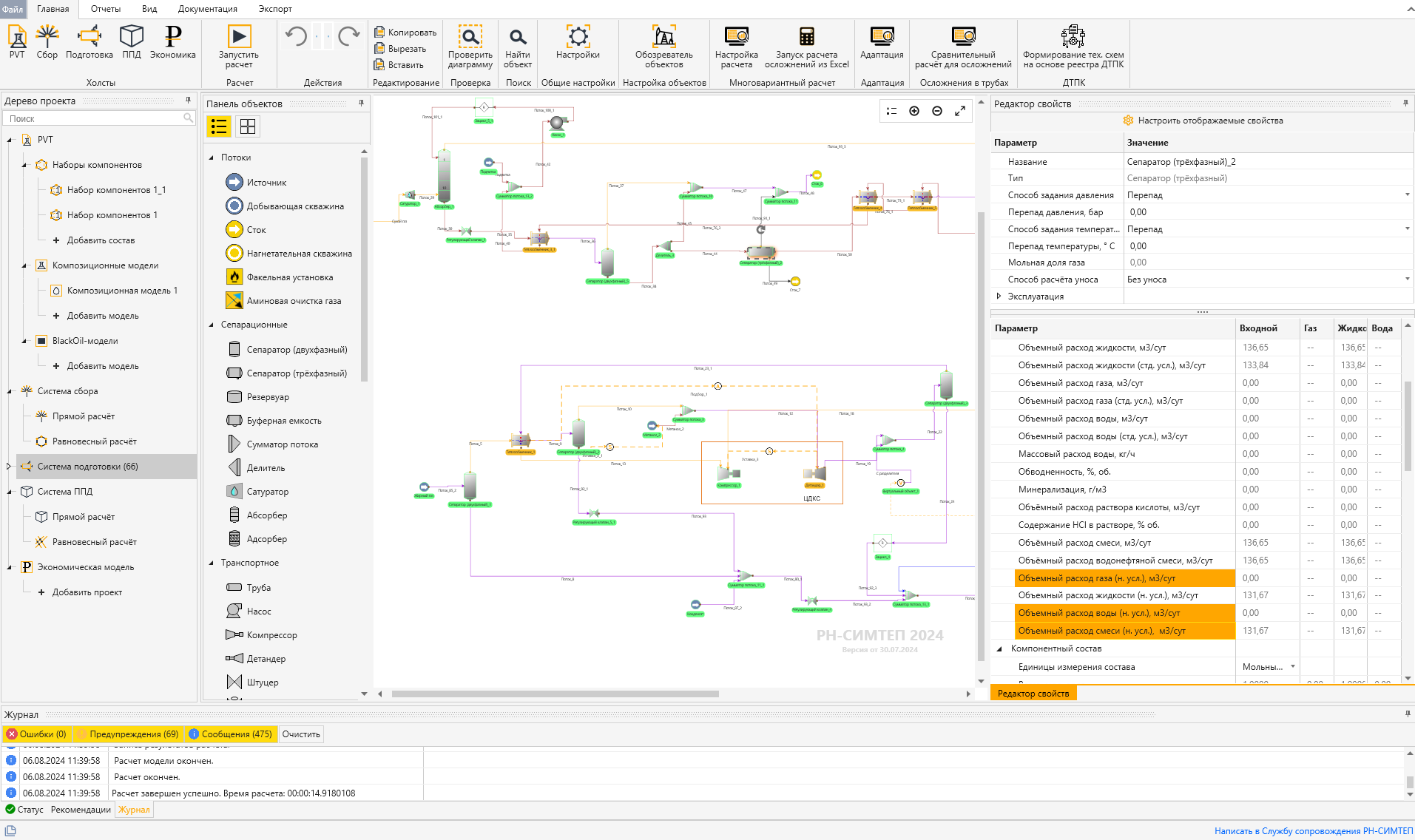Pin the Редактор свойств panel
This screenshot has width=1415, height=840.
tap(1405, 103)
